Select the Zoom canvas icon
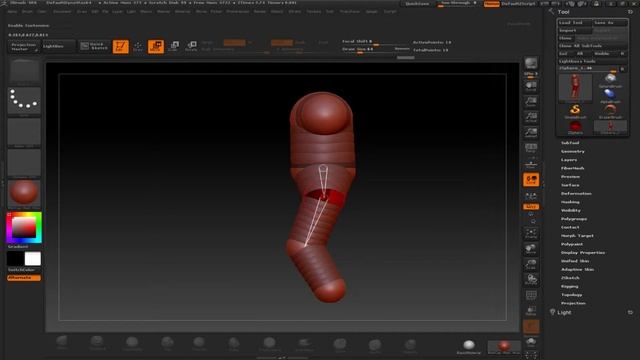Viewport: 640px width, 360px height. coord(531,102)
